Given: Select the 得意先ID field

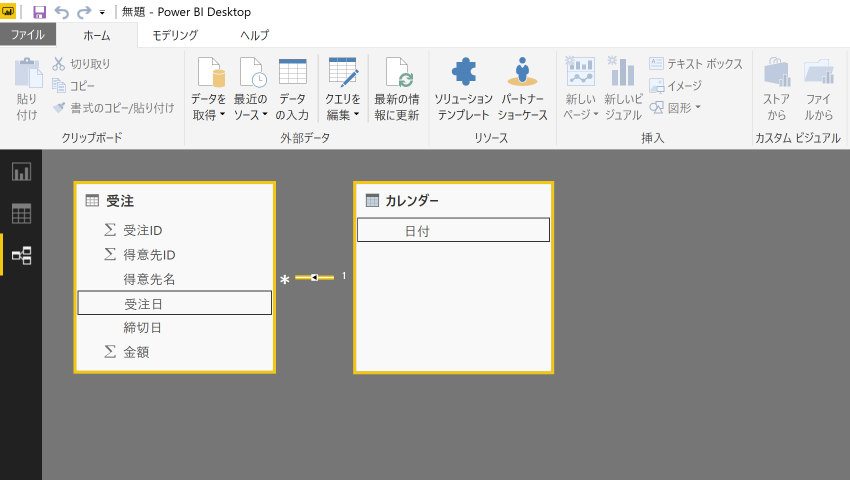Looking at the screenshot, I should [x=175, y=254].
